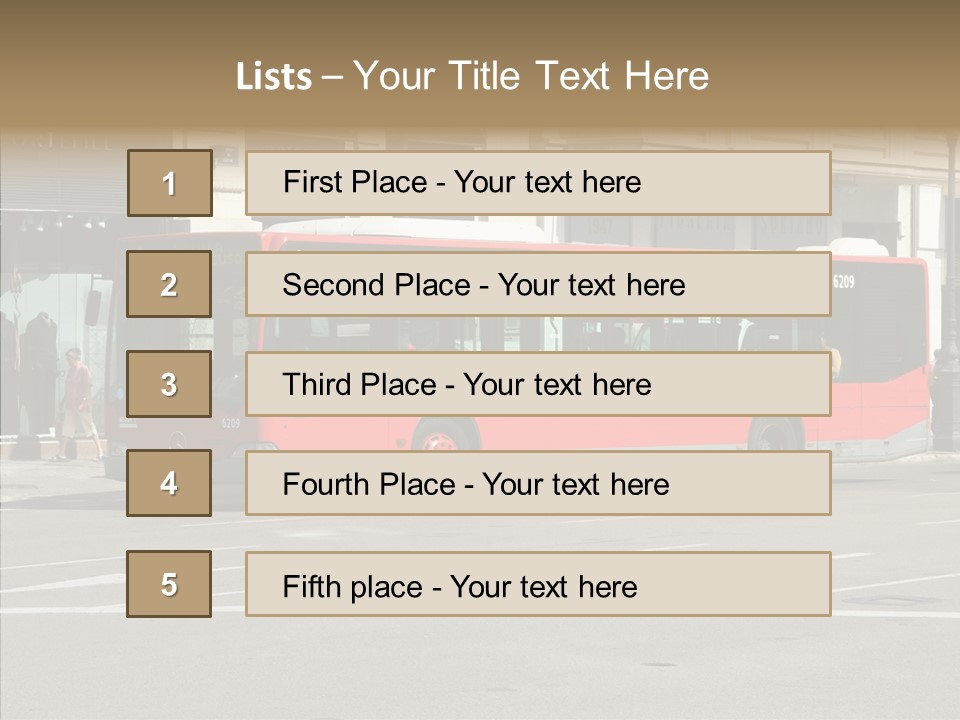
Task: Select the Second Place text bar
Action: click(x=538, y=284)
